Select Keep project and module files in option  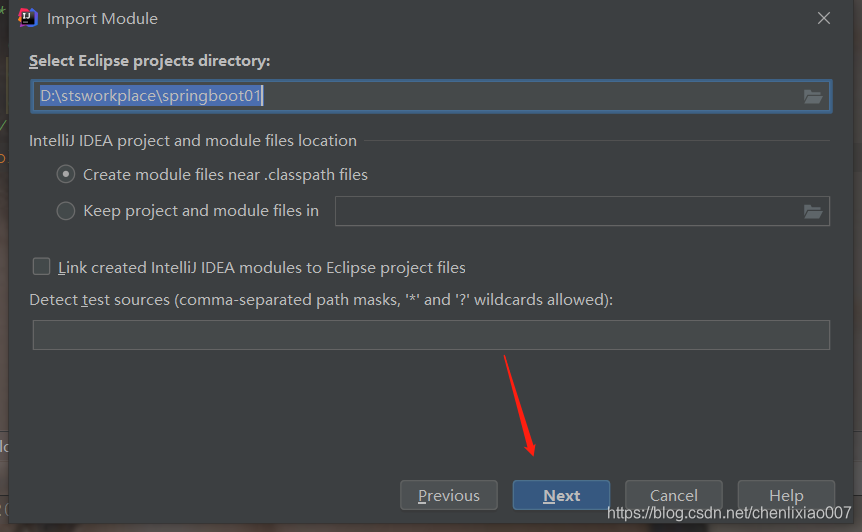[x=66, y=210]
